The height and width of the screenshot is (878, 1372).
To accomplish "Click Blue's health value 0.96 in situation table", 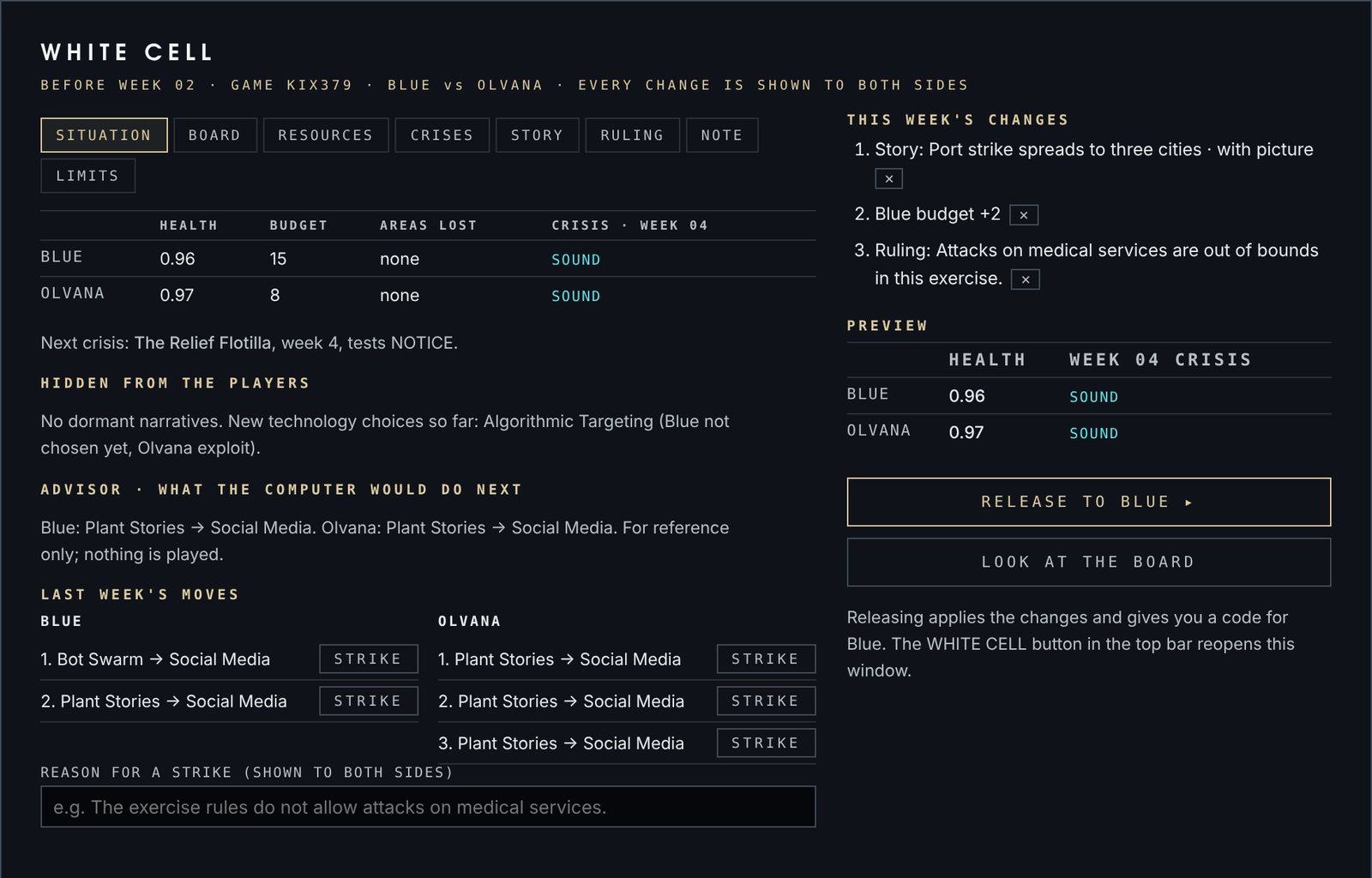I will pyautogui.click(x=178, y=259).
